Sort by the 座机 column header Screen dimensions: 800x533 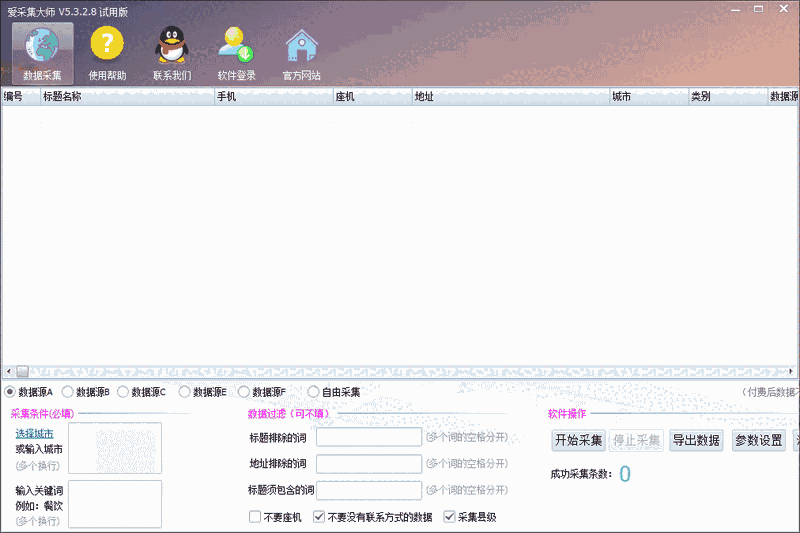(x=372, y=96)
